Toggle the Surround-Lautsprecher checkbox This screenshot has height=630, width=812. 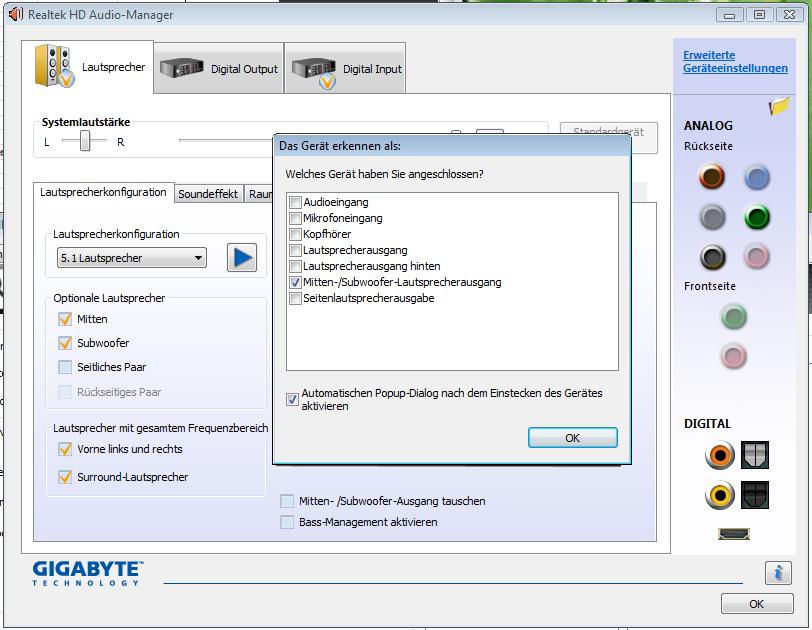pyautogui.click(x=65, y=477)
